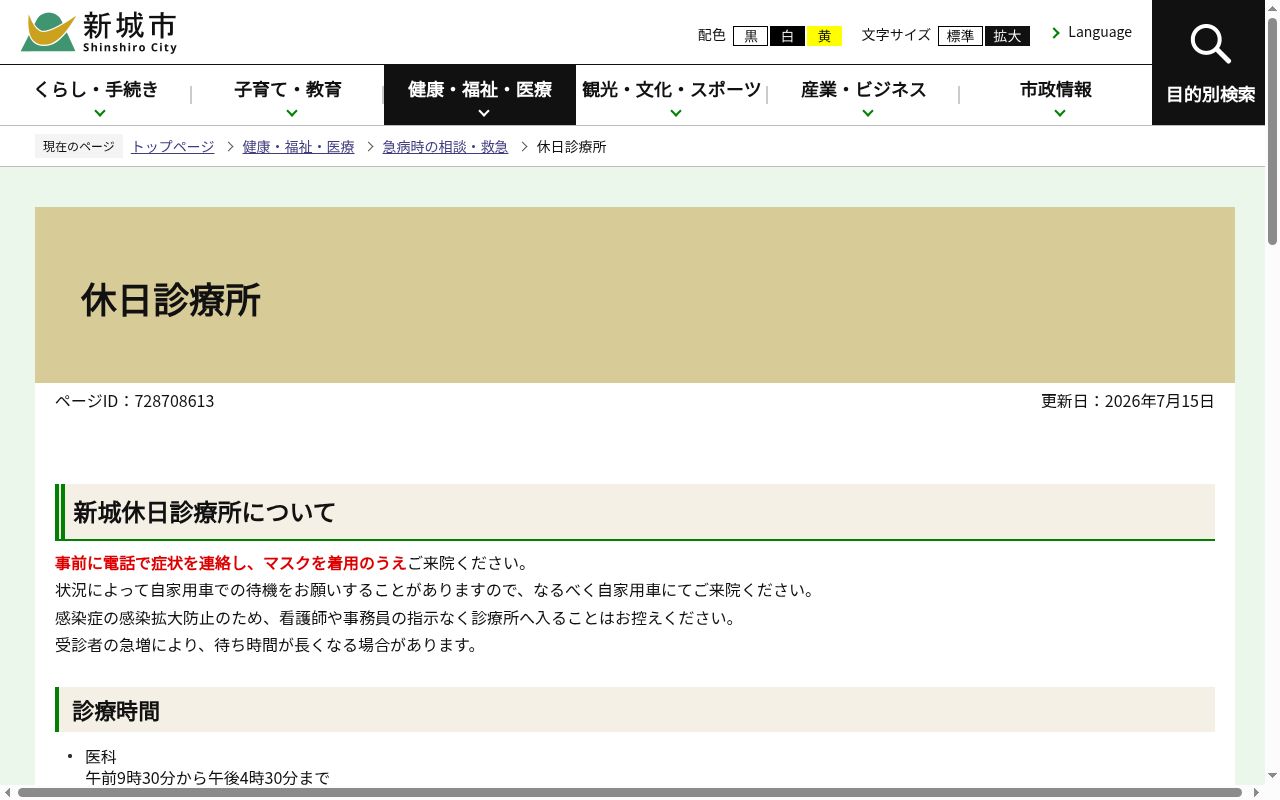This screenshot has height=800, width=1280.
Task: Open 急病時の相談・救急 breadcrumb link
Action: point(445,147)
